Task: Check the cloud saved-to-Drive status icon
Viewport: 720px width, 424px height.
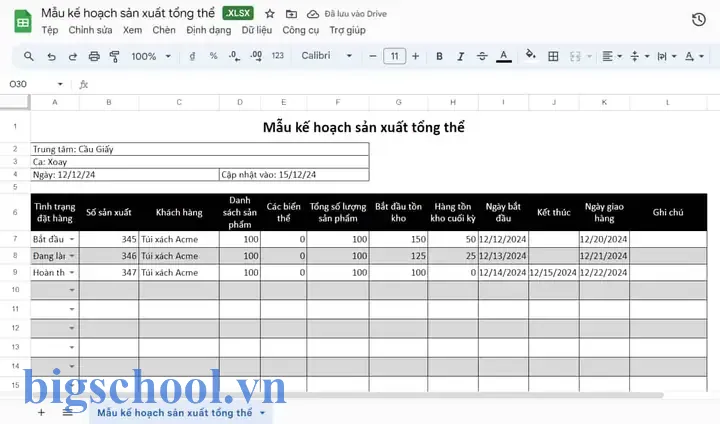Action: pos(313,14)
